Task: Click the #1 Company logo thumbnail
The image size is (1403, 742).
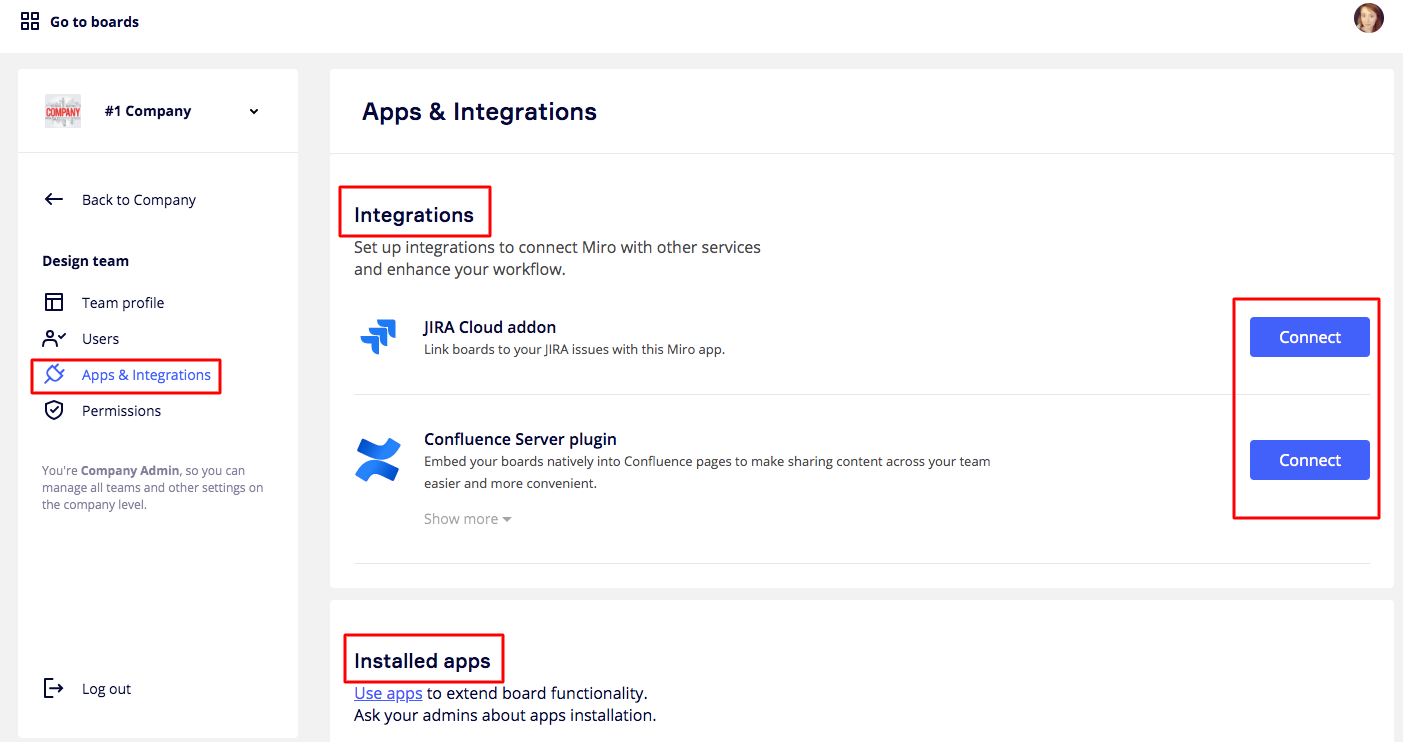Action: tap(62, 111)
